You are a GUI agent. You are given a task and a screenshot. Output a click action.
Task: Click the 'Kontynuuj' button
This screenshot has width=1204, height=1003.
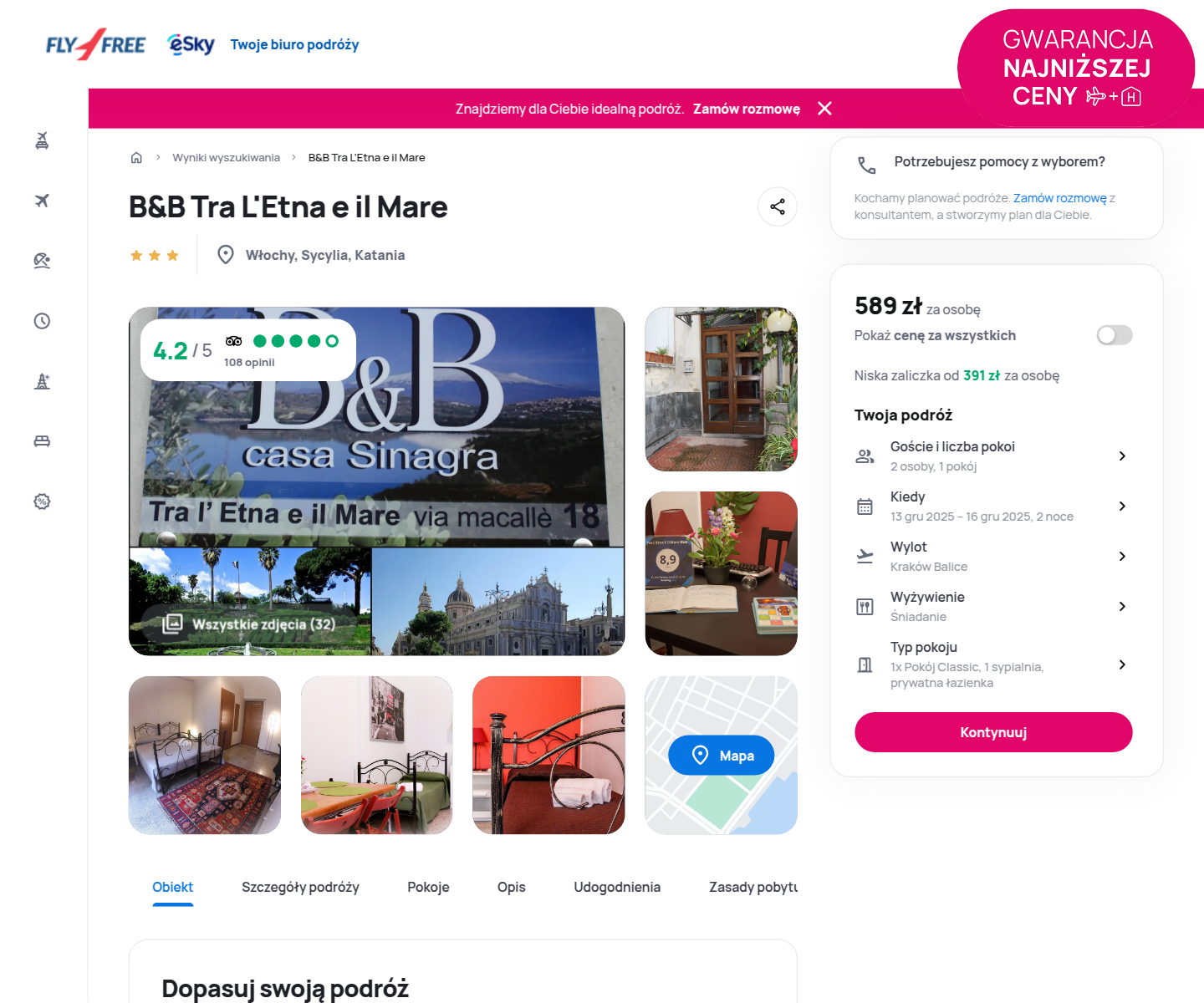993,732
